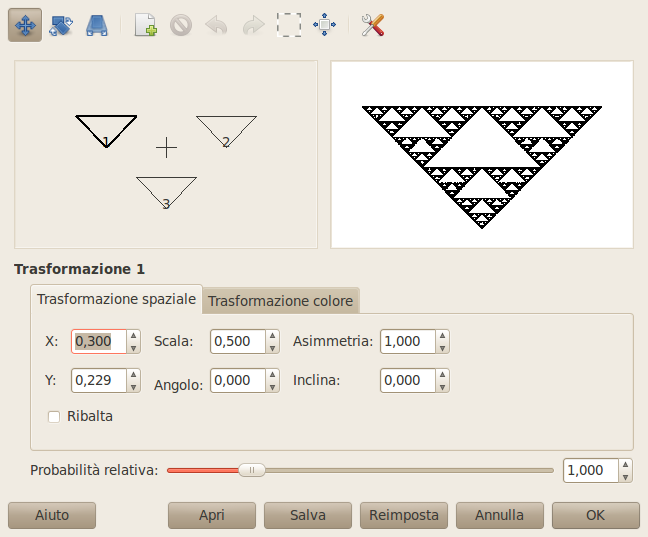Viewport: 648px width, 537px height.
Task: Add a new transformation
Action: pyautogui.click(x=145, y=25)
